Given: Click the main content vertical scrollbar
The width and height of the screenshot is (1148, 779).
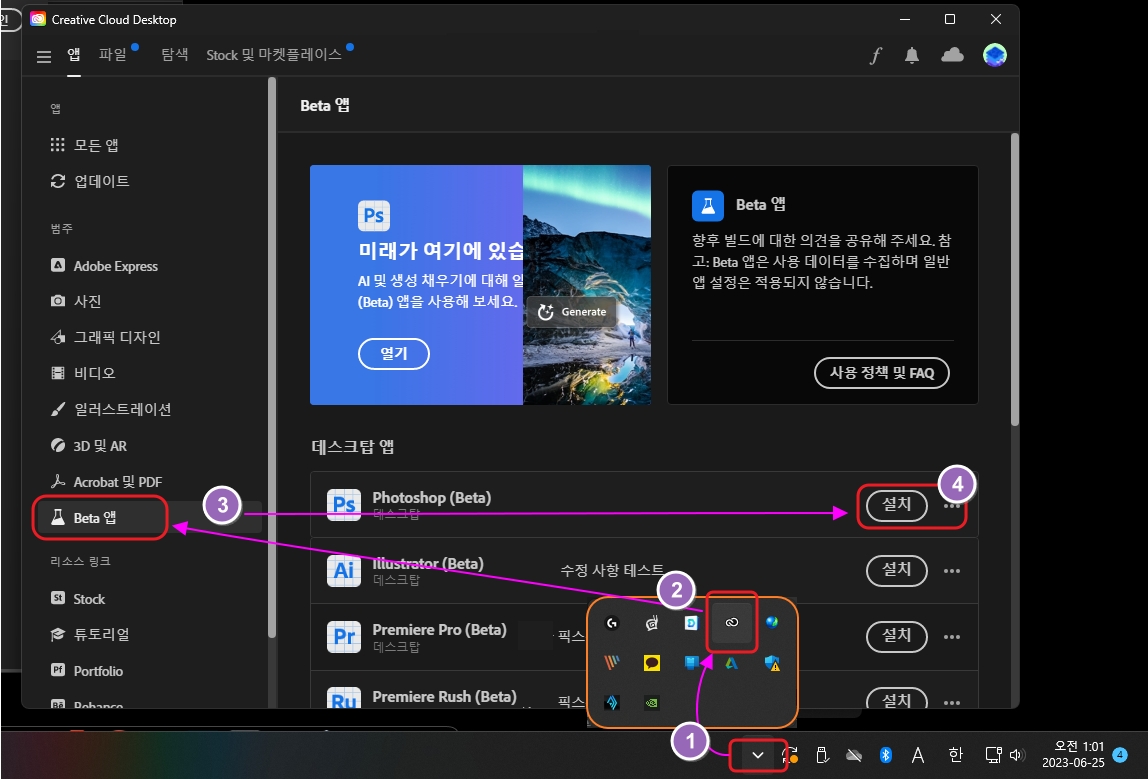Looking at the screenshot, I should click(x=1014, y=278).
